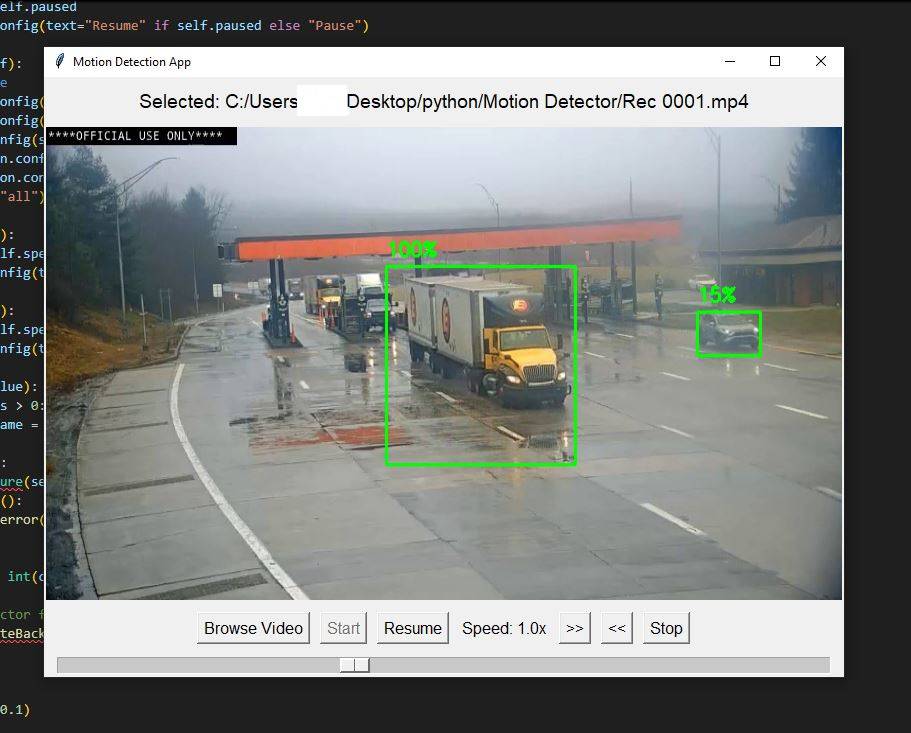Click the green 100% confidence label
The width and height of the screenshot is (911, 733).
(x=412, y=250)
